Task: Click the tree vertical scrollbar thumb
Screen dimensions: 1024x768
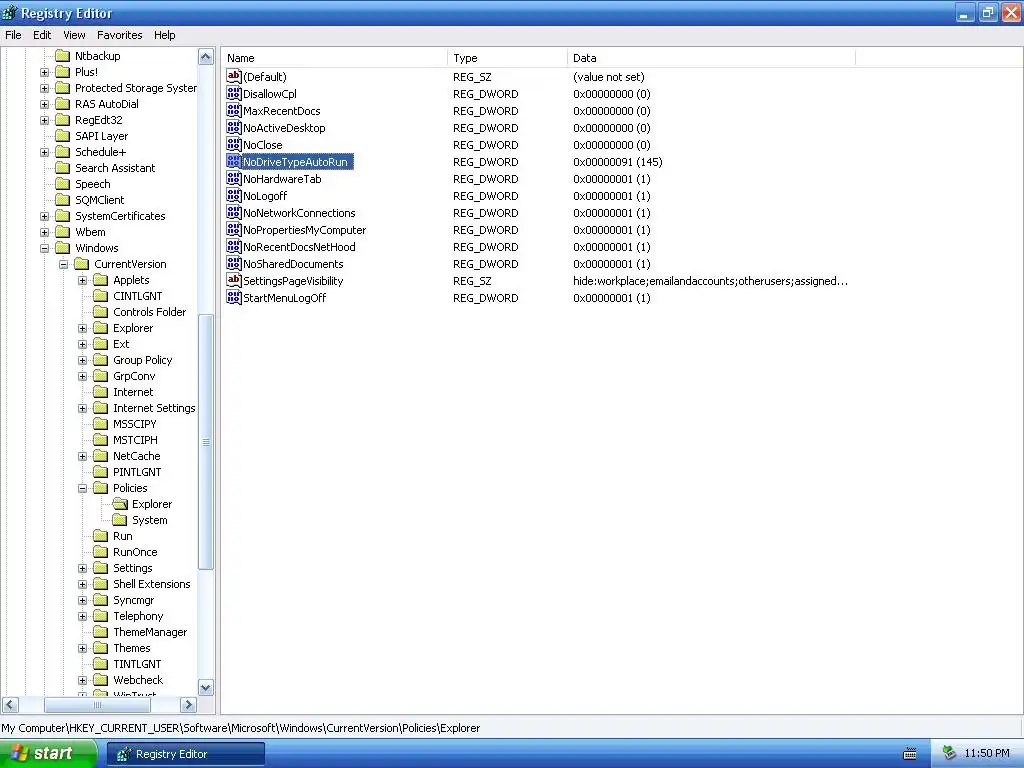Action: coord(206,442)
